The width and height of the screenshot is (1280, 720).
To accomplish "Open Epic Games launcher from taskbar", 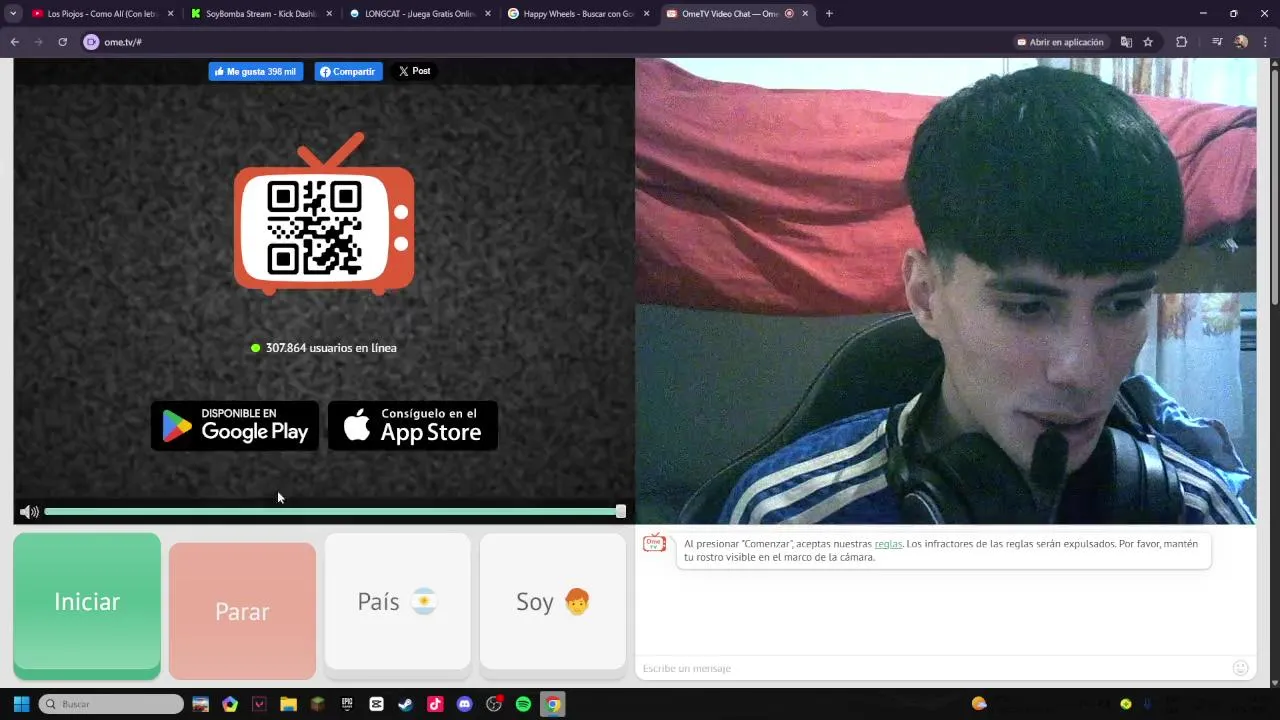I will tap(347, 704).
